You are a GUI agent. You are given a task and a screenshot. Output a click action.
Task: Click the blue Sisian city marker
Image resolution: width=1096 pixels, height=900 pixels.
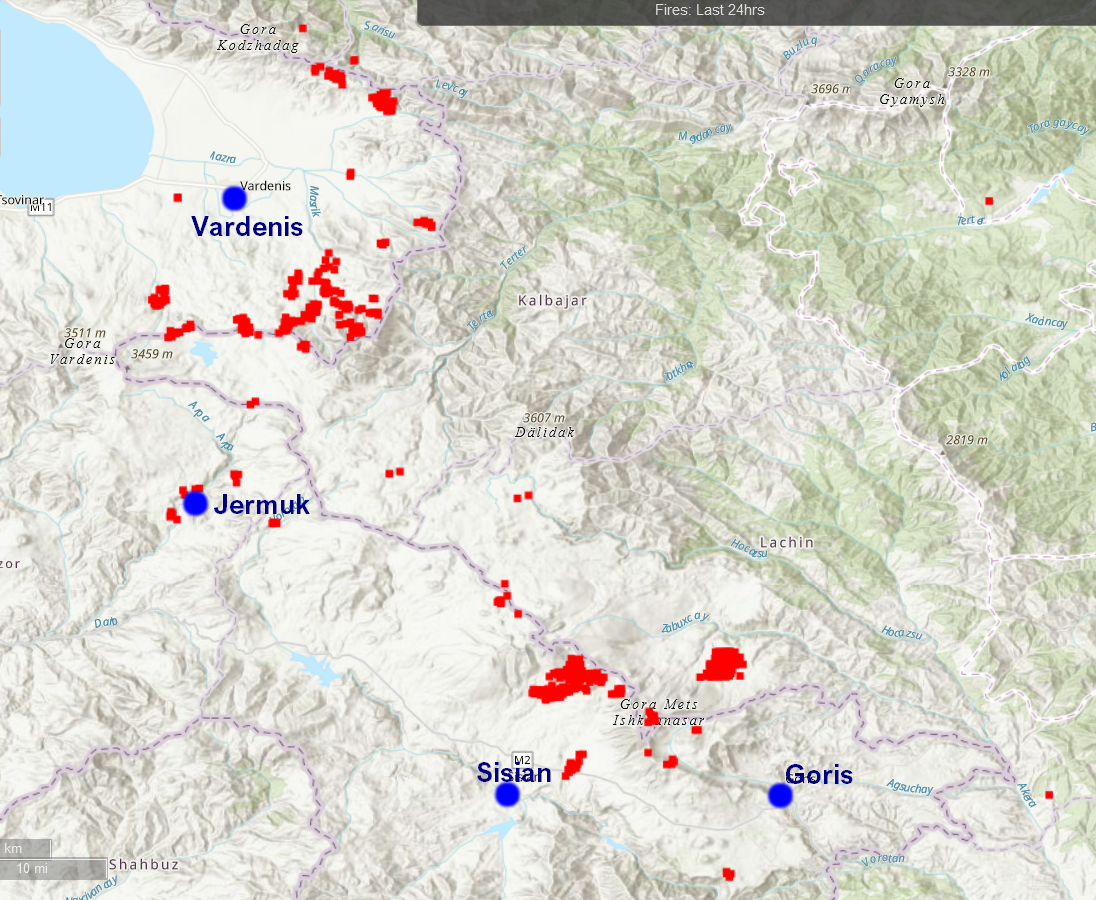508,794
